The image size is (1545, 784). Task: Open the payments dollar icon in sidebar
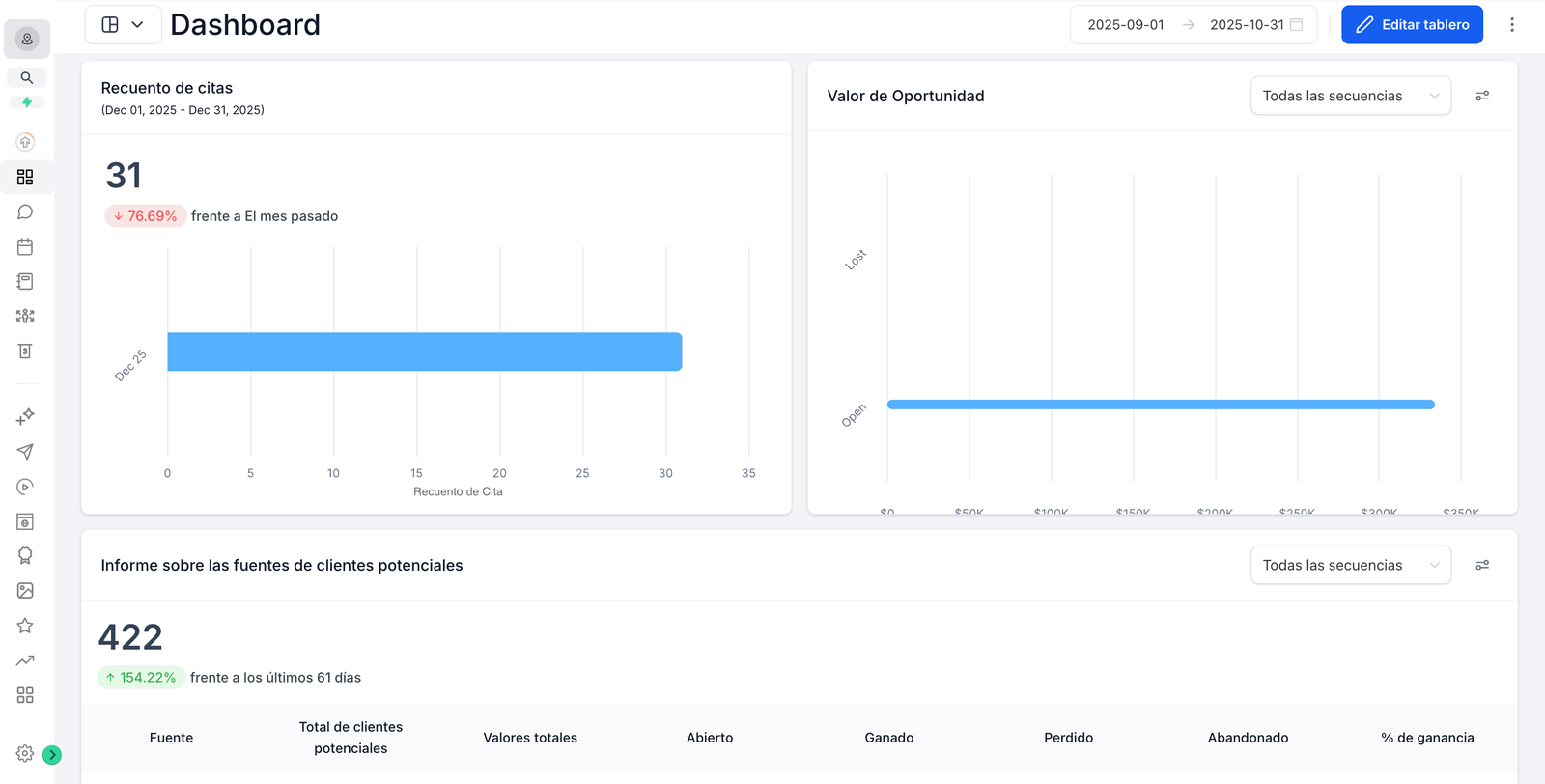coord(25,351)
